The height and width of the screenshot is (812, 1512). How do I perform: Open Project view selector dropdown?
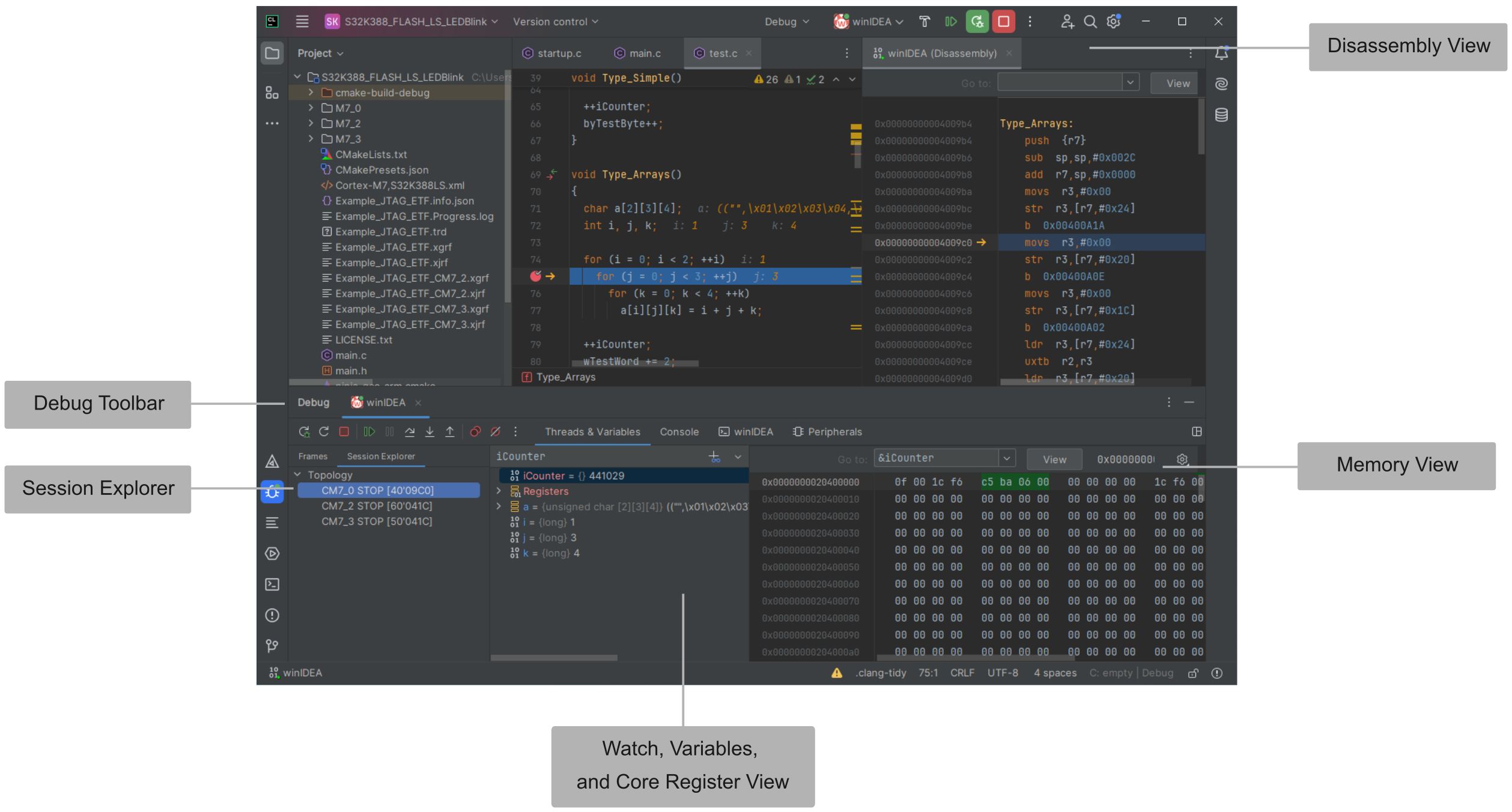tap(320, 53)
